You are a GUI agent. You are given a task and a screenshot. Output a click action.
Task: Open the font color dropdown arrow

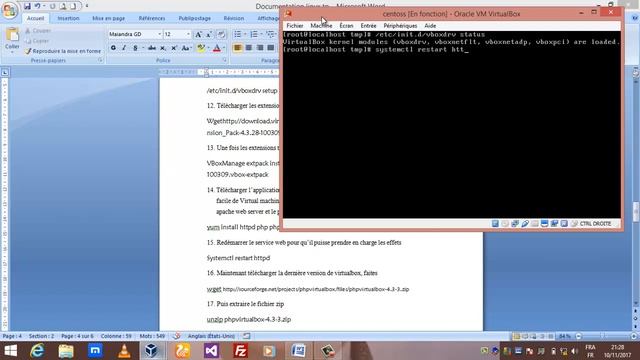[x=224, y=48]
